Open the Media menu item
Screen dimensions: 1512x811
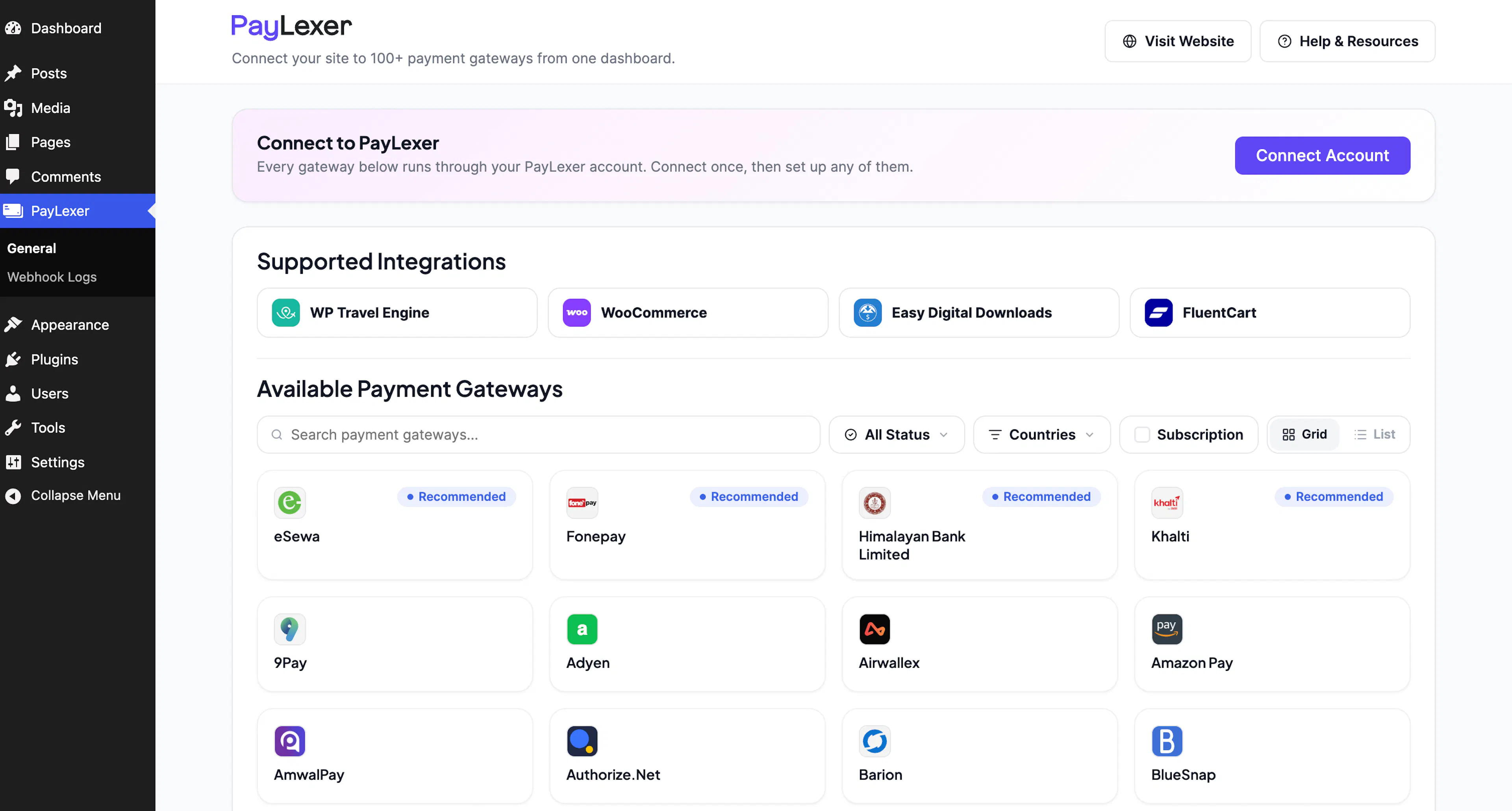tap(78, 108)
